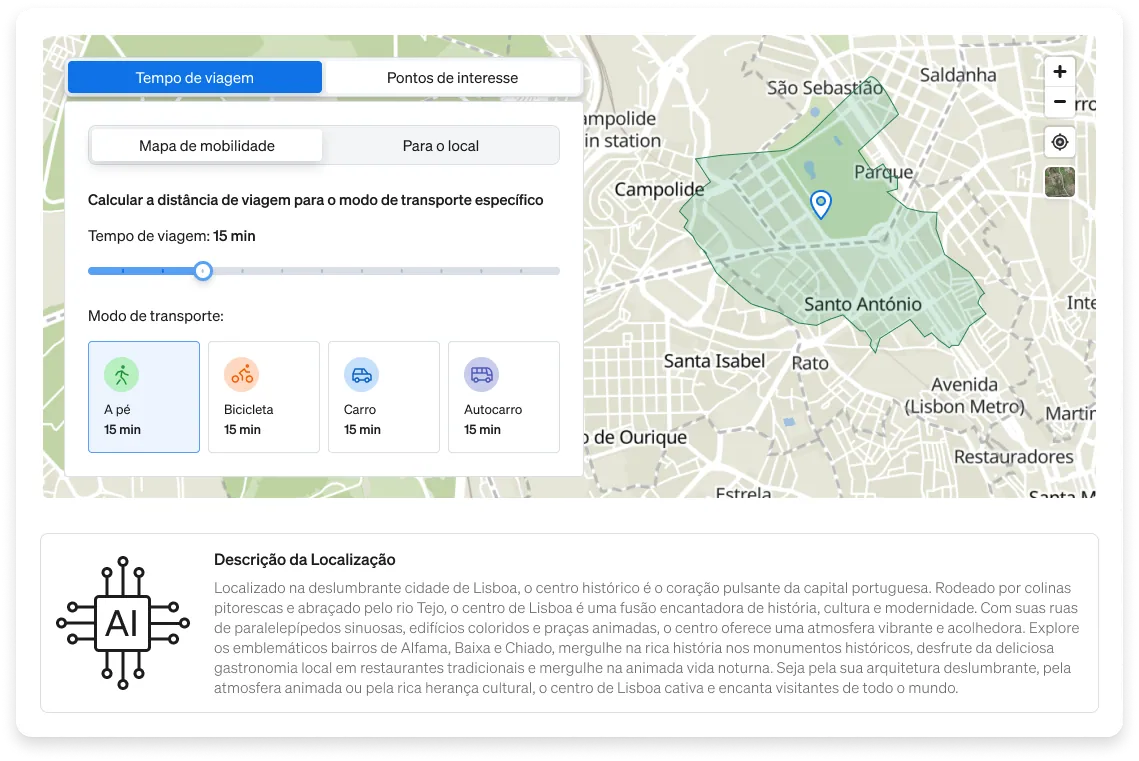Click the Saldanha map label
The image size is (1139, 761).
(x=958, y=75)
